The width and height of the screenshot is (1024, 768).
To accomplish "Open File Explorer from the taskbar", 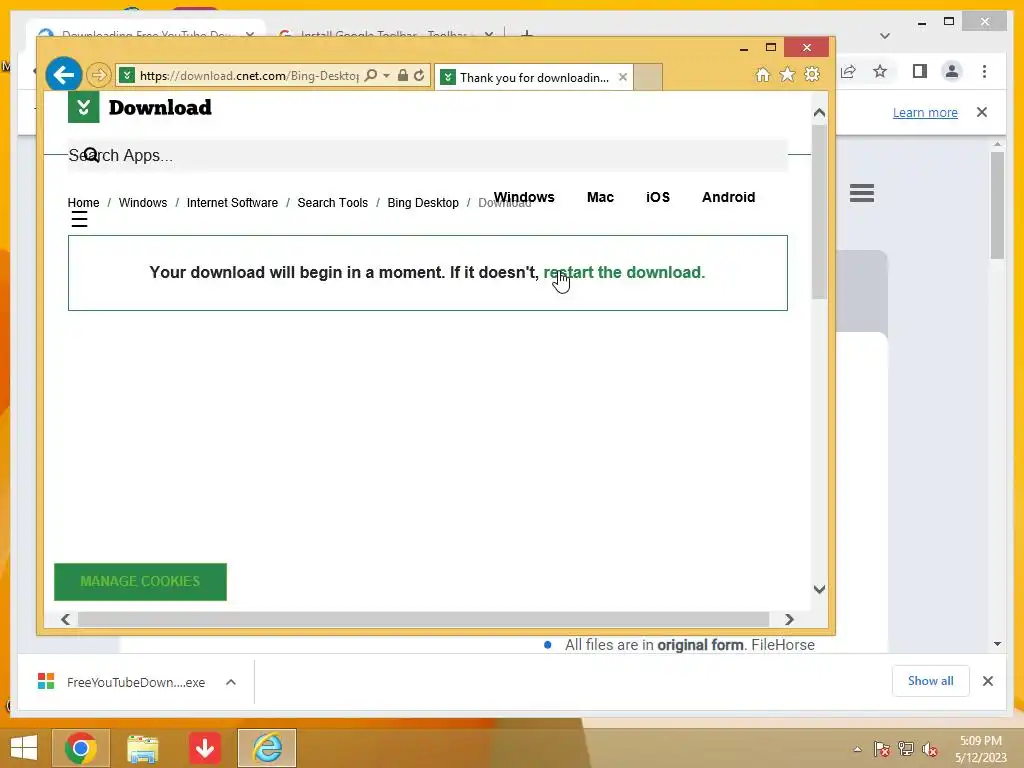I will [x=142, y=748].
